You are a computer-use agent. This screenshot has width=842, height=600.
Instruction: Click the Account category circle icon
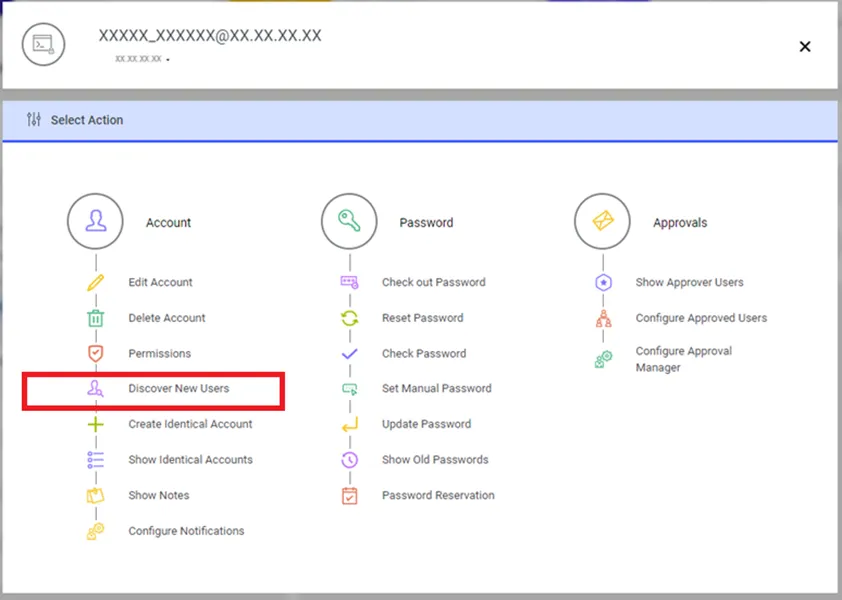[x=96, y=221]
